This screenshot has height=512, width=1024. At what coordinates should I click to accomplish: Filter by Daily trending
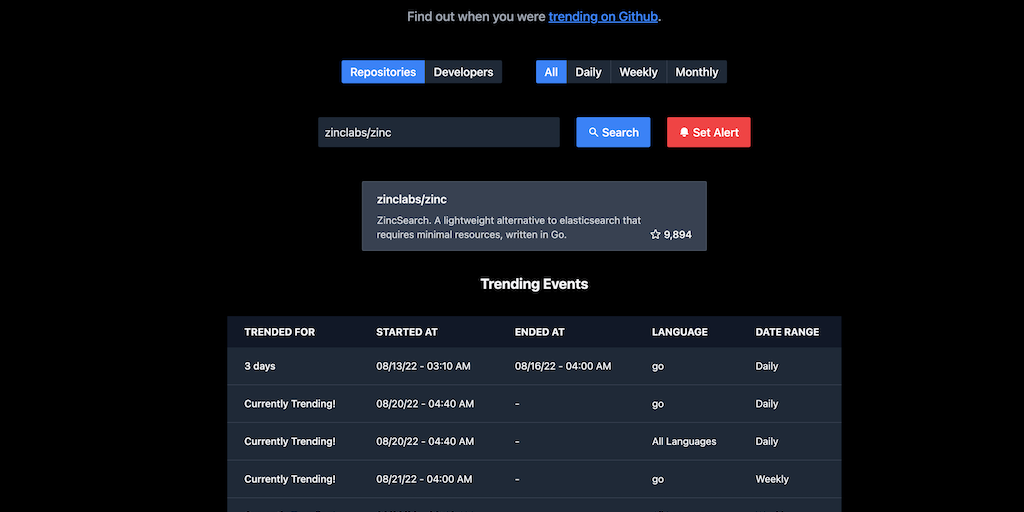588,72
